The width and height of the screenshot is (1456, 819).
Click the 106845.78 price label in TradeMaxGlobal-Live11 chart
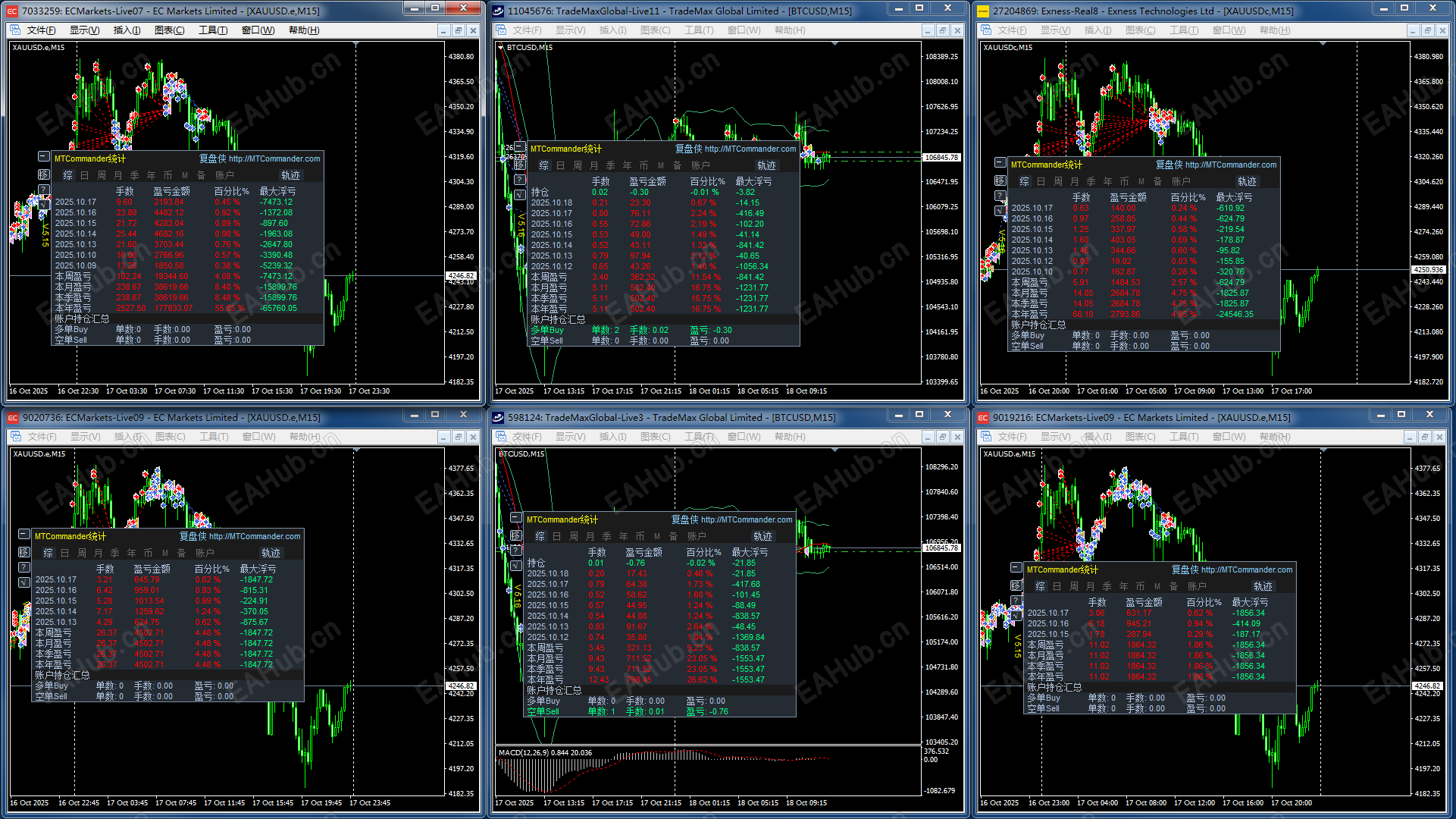(x=941, y=158)
